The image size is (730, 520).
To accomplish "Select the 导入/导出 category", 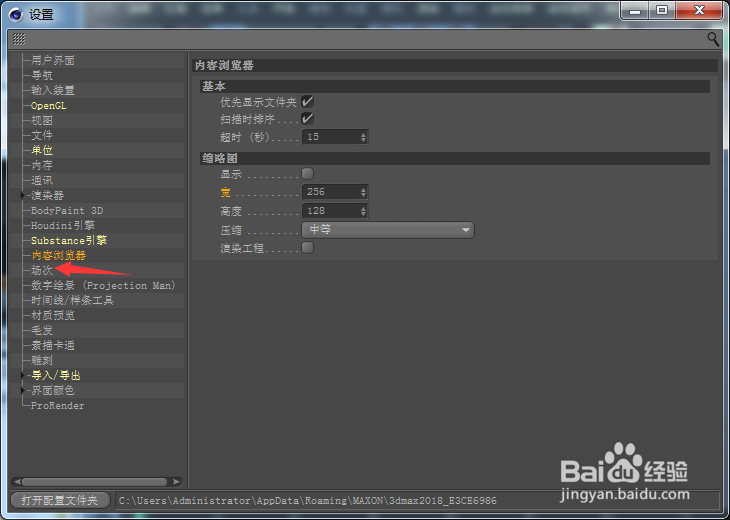I will 56,375.
